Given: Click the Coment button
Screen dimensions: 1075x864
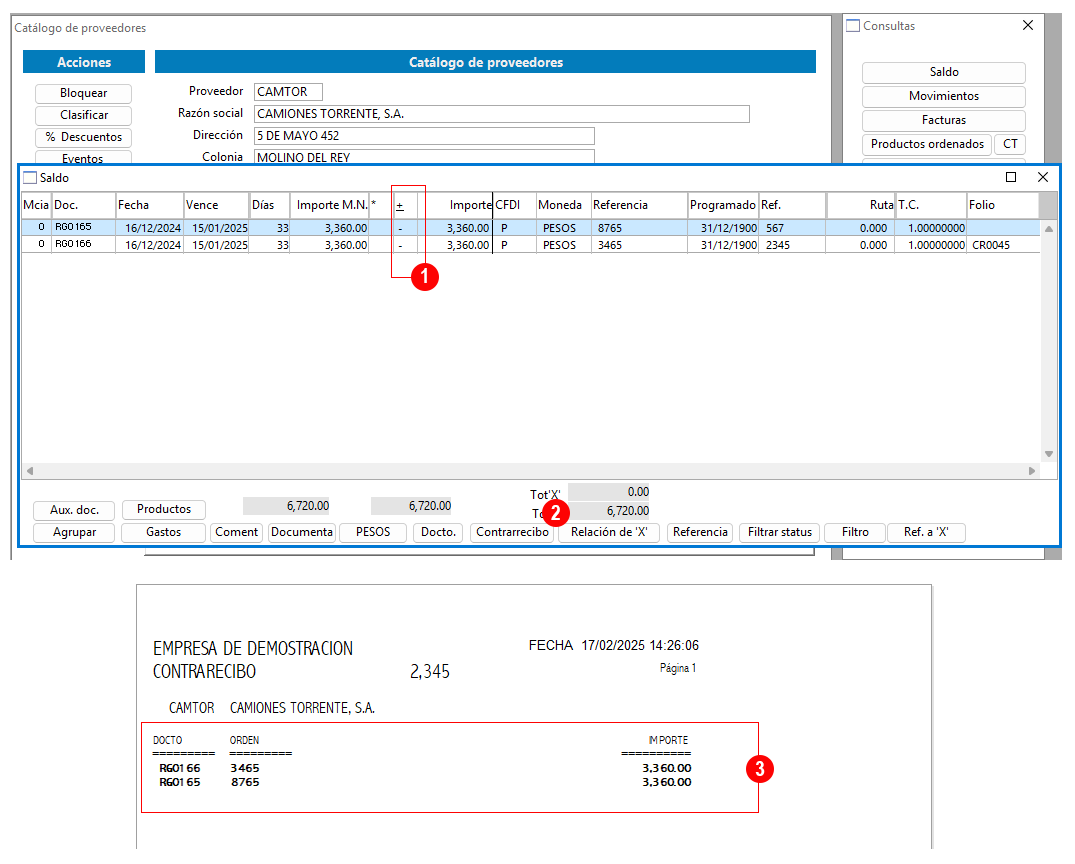Looking at the screenshot, I should [x=237, y=533].
